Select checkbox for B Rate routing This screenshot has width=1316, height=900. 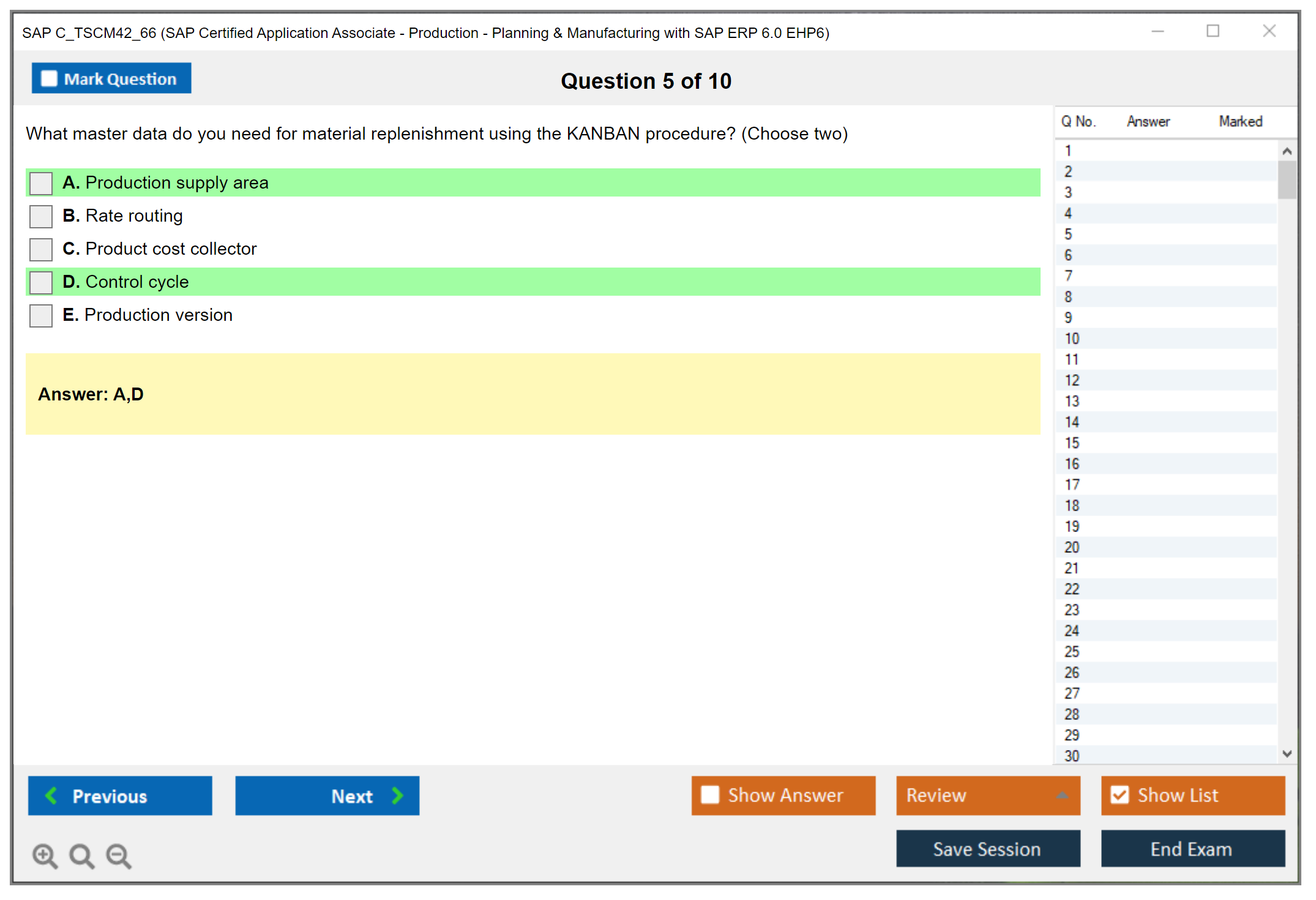41,216
